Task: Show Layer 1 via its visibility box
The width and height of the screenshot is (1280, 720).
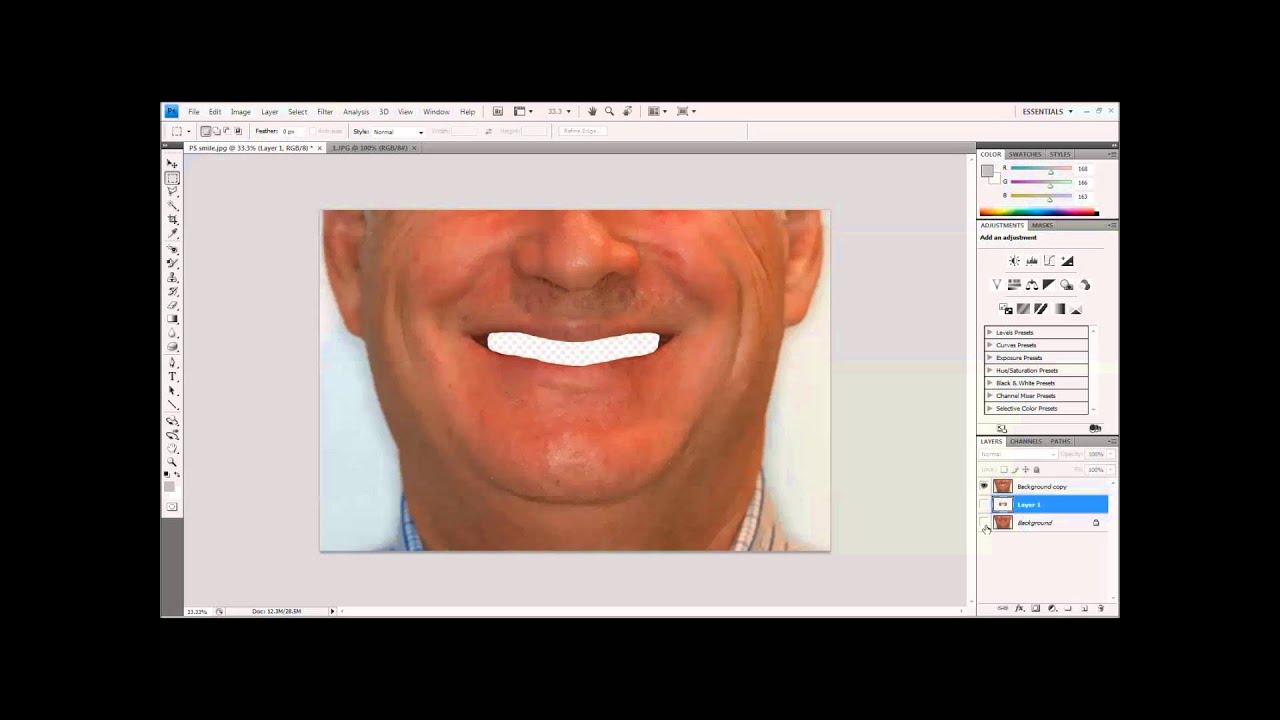Action: click(984, 504)
